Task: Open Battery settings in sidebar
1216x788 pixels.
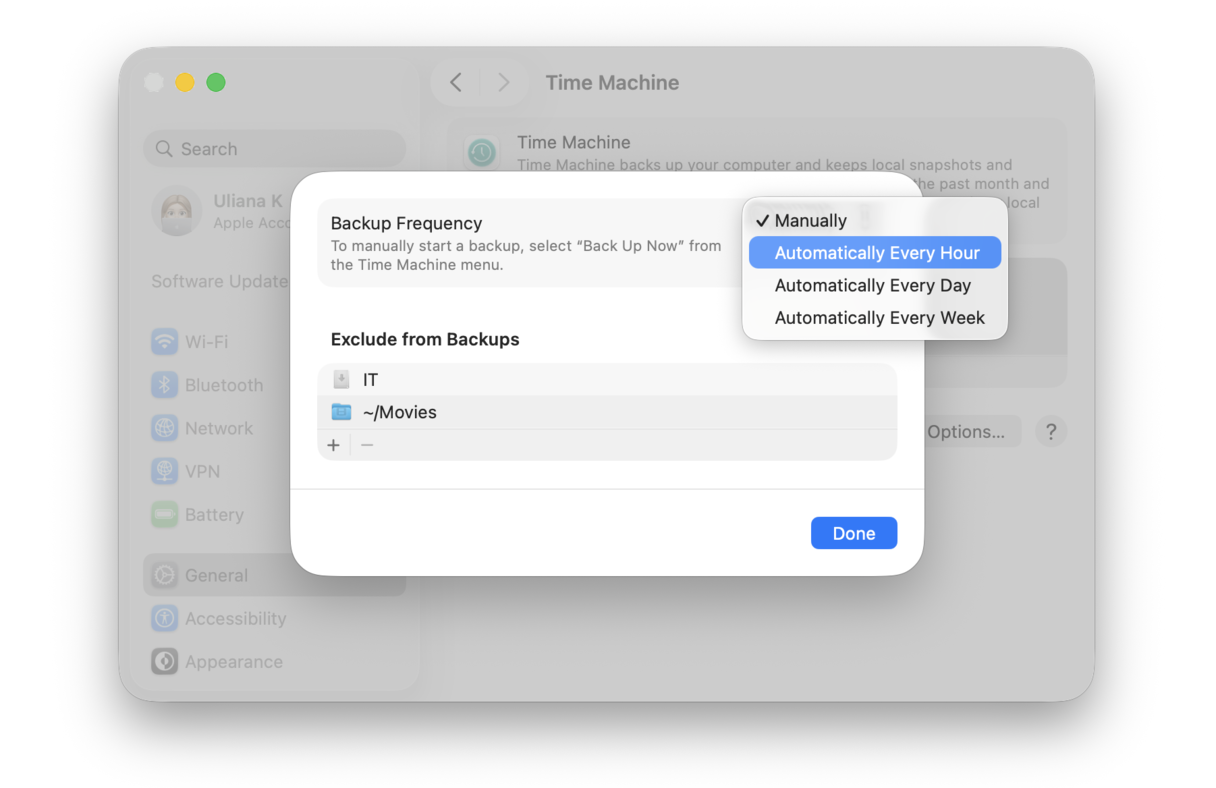Action: (275, 515)
